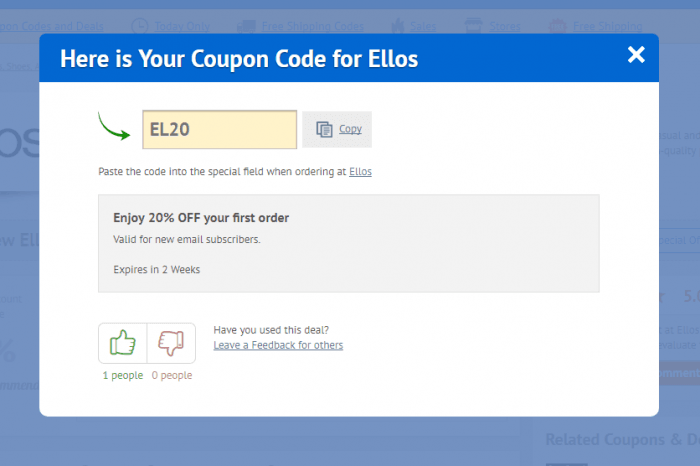Viewport: 700px width, 466px height.
Task: Open the Free Shipping Codes menu item
Action: coord(312,26)
